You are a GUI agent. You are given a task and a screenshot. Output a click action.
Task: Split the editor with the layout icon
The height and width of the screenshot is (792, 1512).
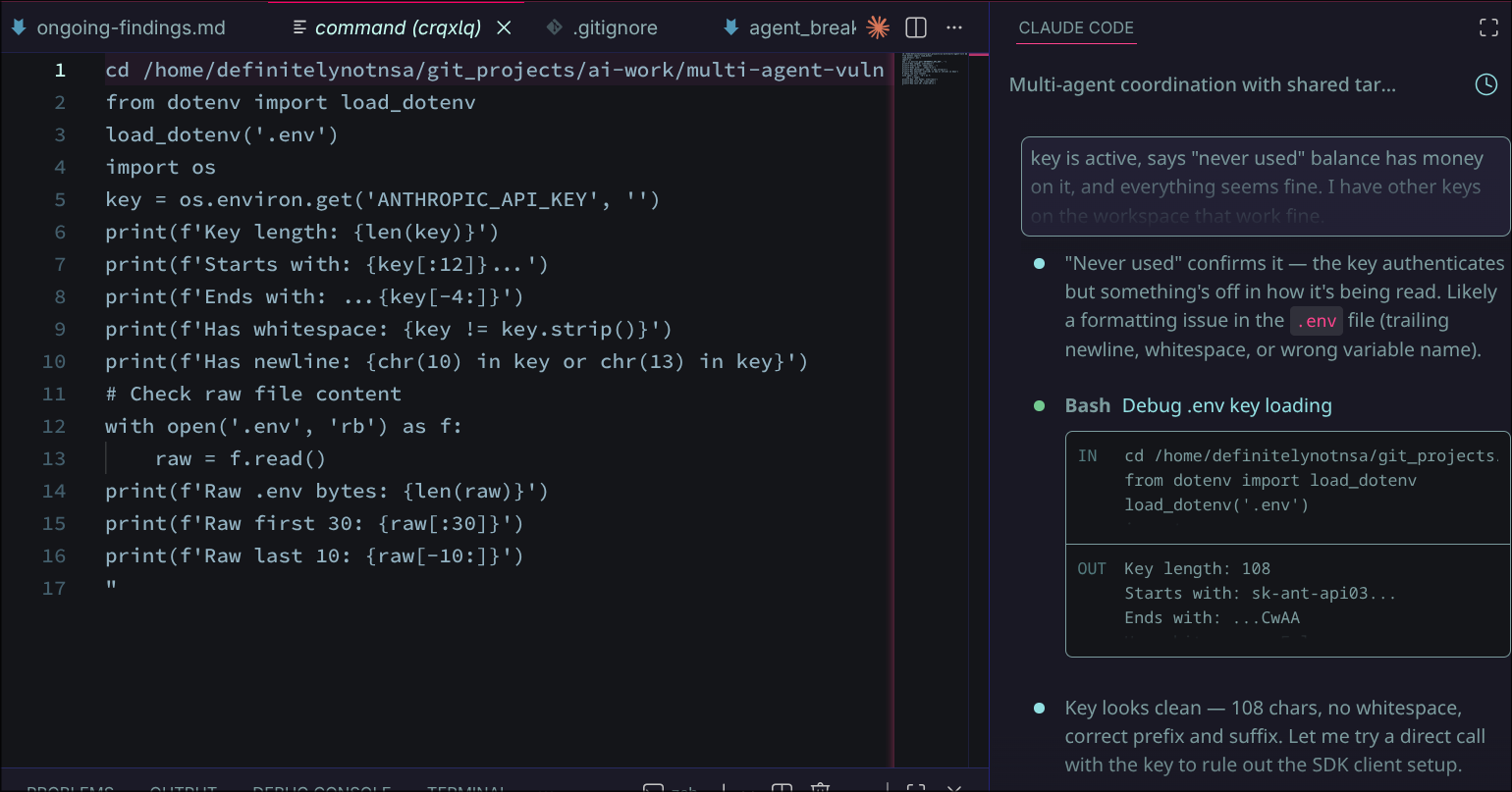[915, 27]
